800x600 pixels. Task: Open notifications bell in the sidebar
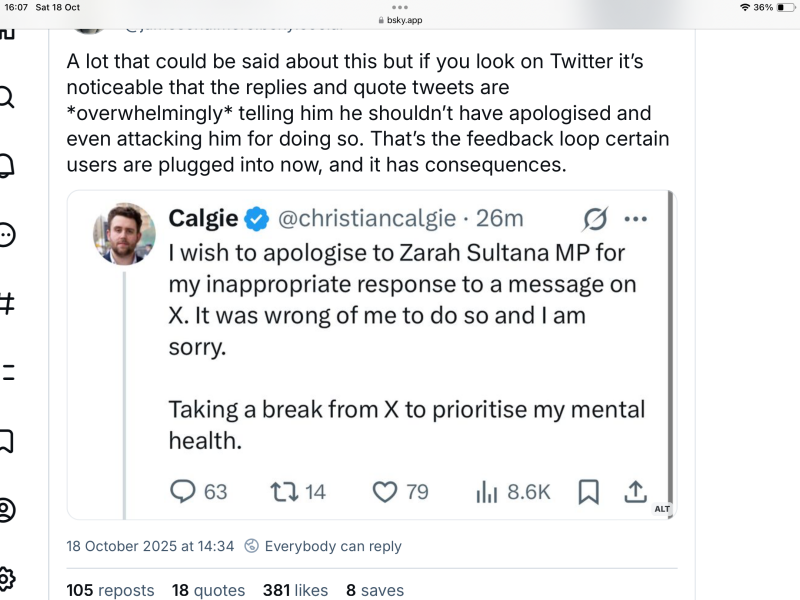6,165
